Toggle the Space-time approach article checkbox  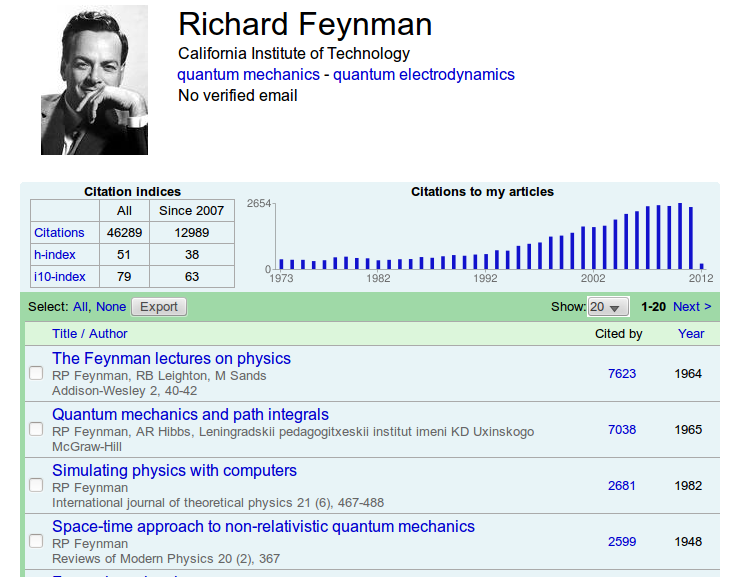tap(36, 541)
